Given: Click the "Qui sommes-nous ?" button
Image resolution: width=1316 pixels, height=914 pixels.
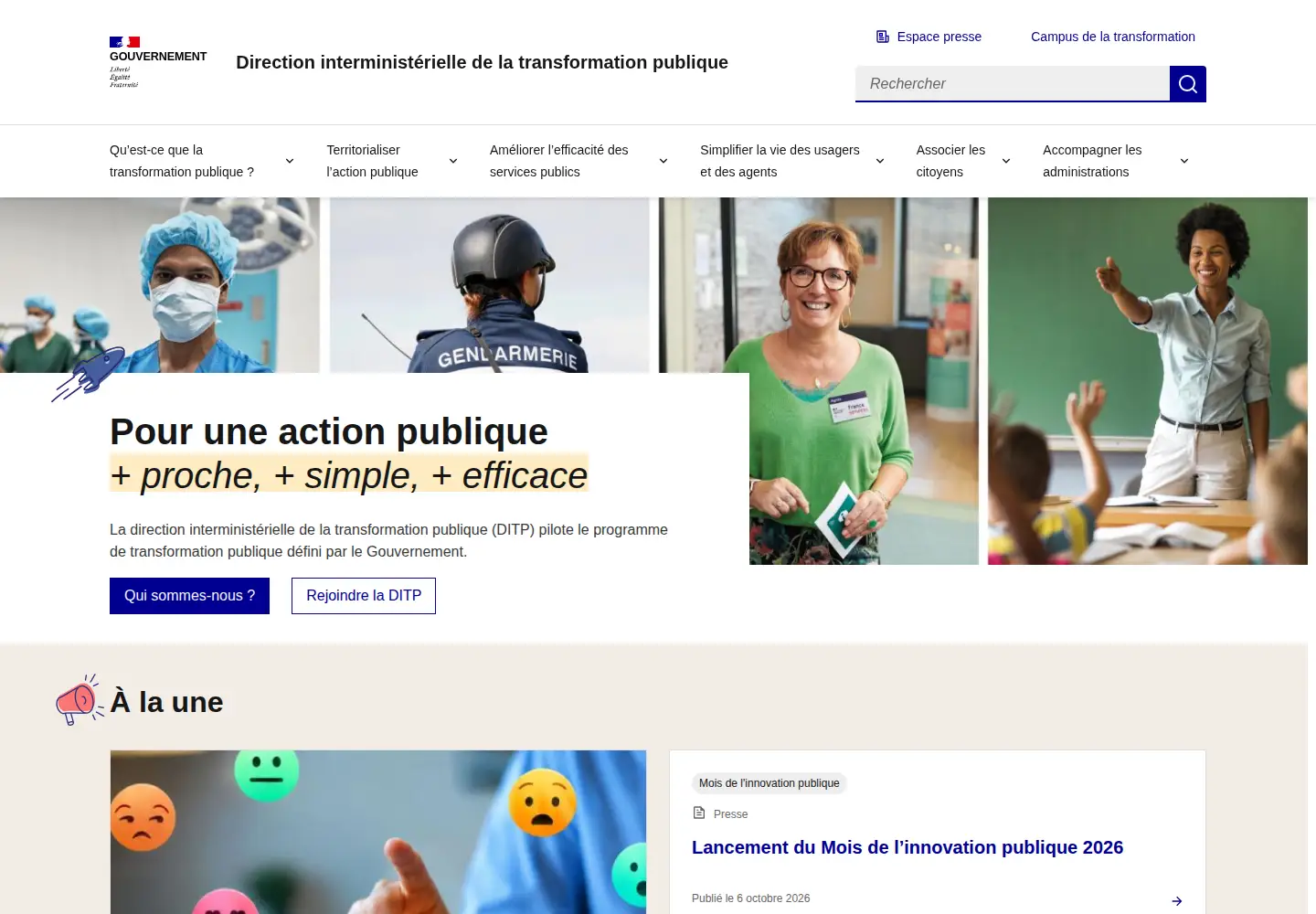Looking at the screenshot, I should (x=189, y=596).
